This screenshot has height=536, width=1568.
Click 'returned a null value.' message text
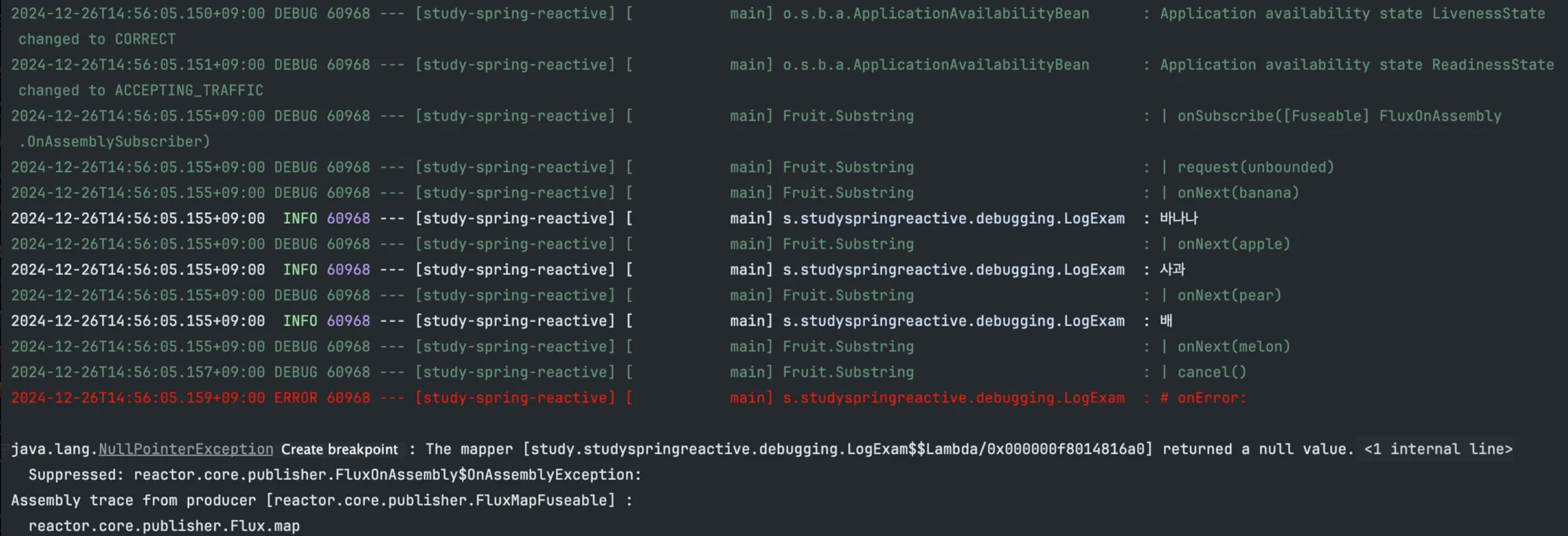point(1258,449)
